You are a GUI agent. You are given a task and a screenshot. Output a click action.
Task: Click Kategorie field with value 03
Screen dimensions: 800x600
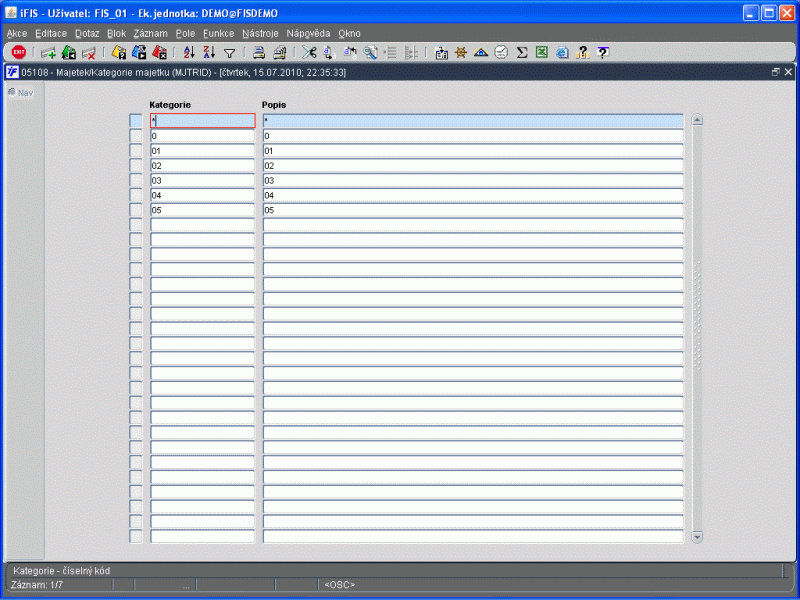[203, 180]
